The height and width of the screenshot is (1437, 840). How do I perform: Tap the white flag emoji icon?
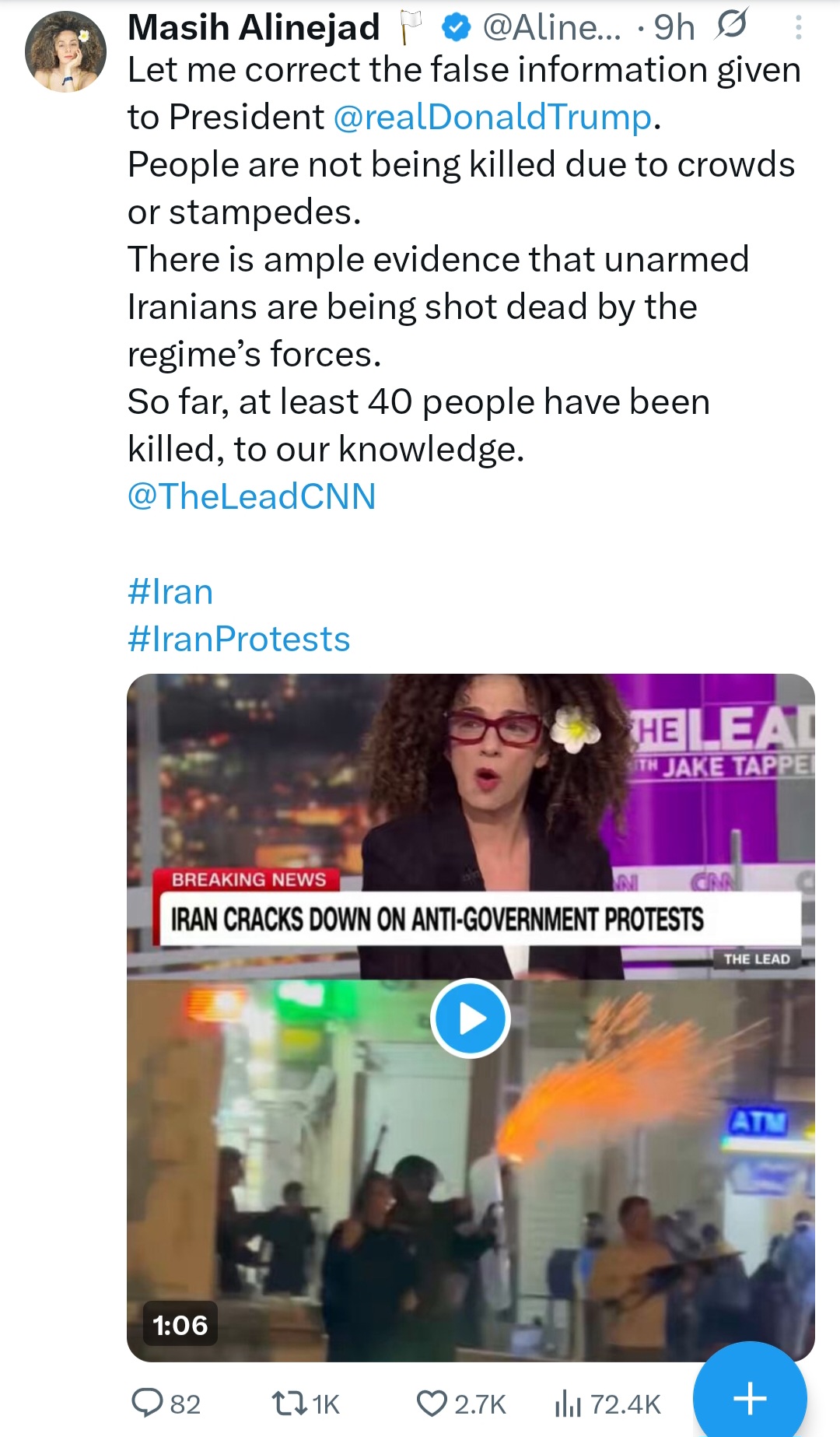click(410, 28)
